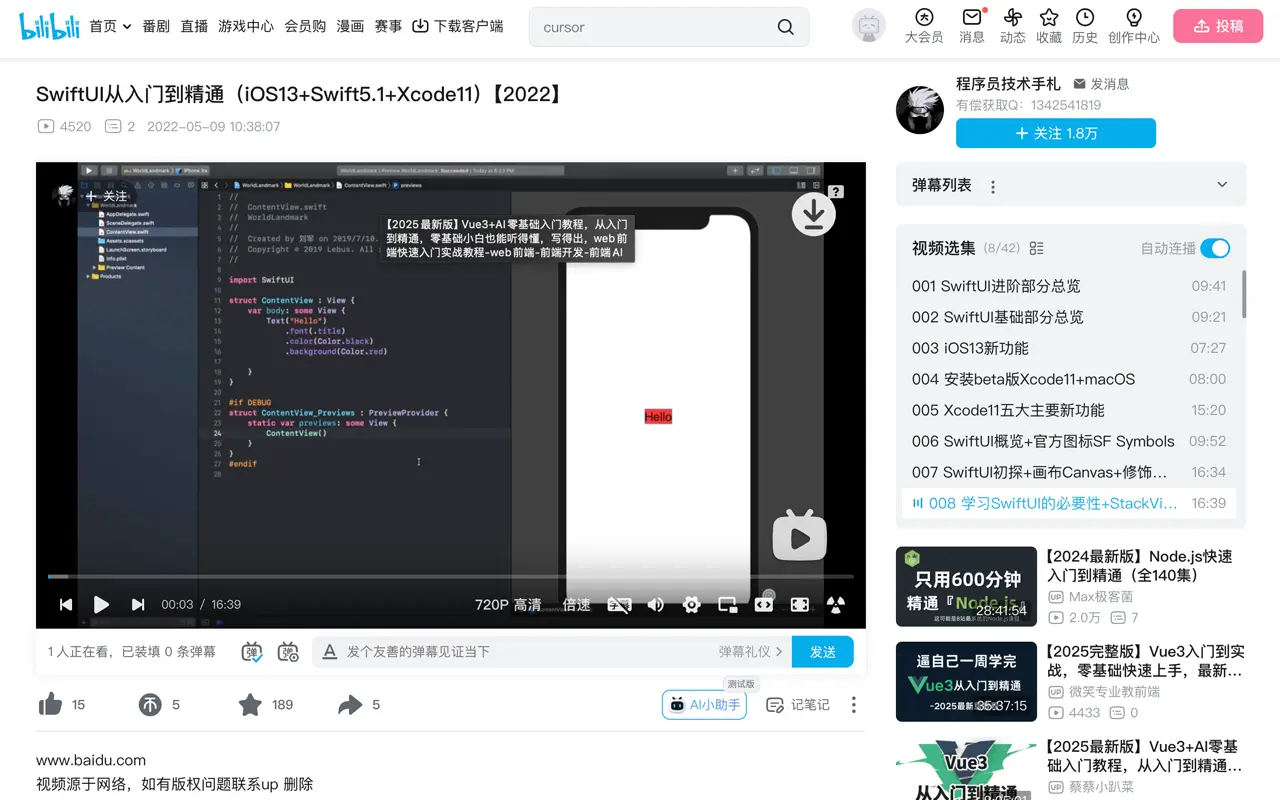Toggle danmaku visibility in player controls
The image size is (1280, 800).
click(x=621, y=604)
